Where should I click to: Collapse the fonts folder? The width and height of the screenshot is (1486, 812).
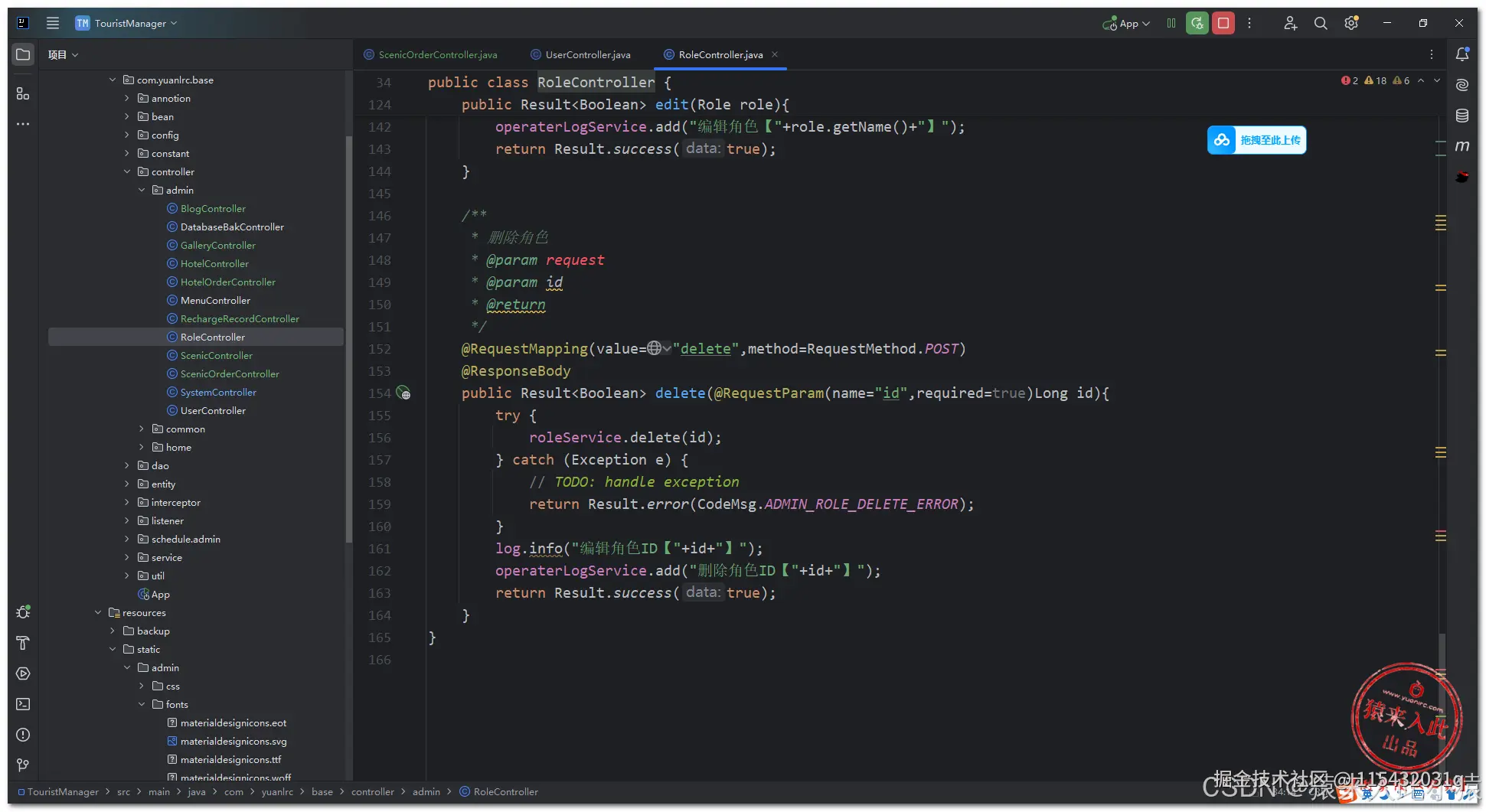coord(142,704)
